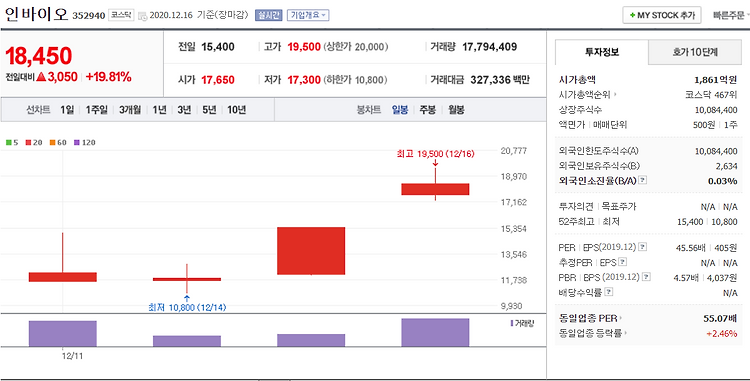Screen dimensions: 750x381
Task: Click the 외국인보유주식수(B) value 2,634
Action: coord(726,166)
